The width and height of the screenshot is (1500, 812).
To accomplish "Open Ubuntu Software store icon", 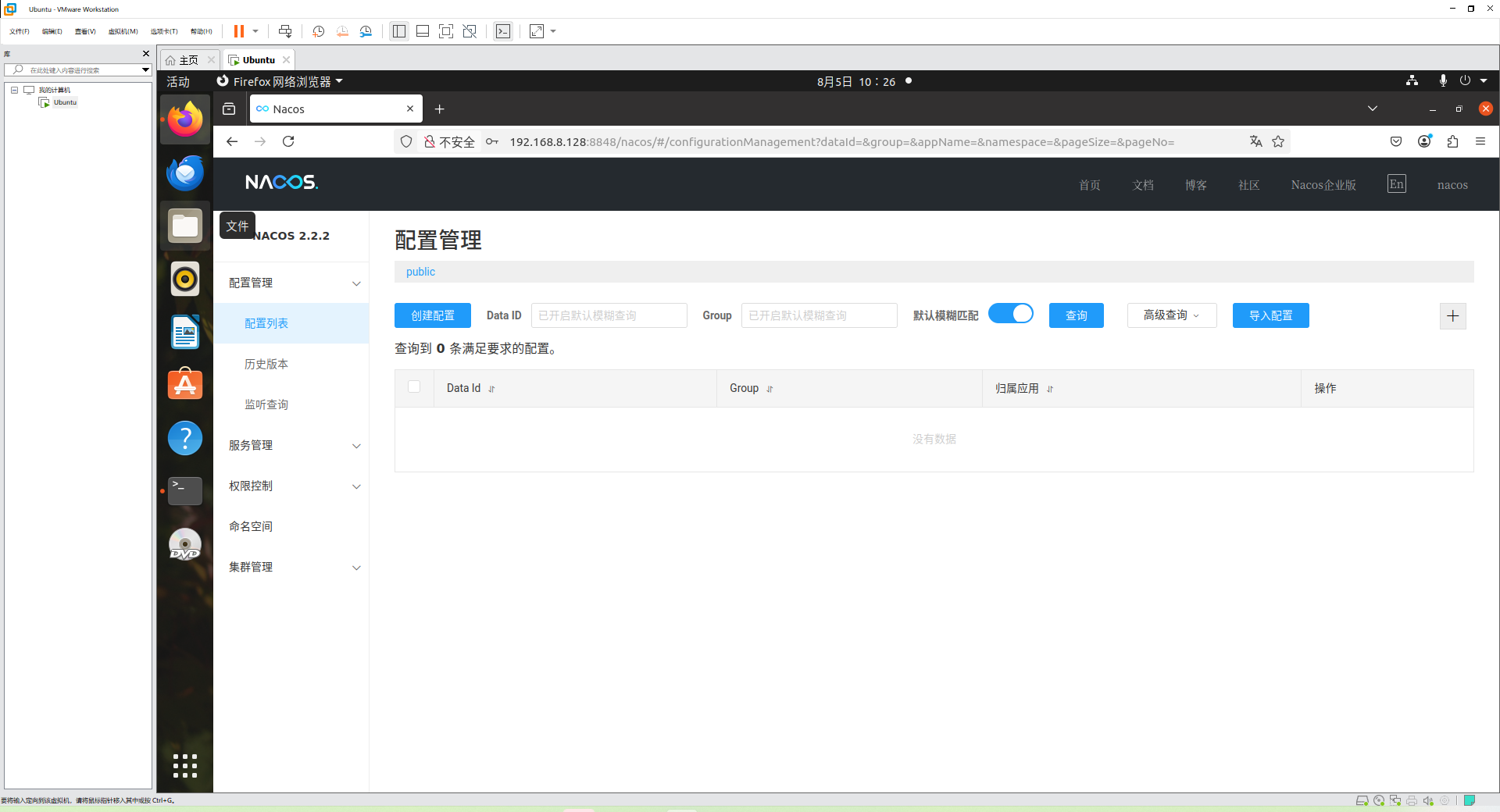I will pyautogui.click(x=185, y=385).
